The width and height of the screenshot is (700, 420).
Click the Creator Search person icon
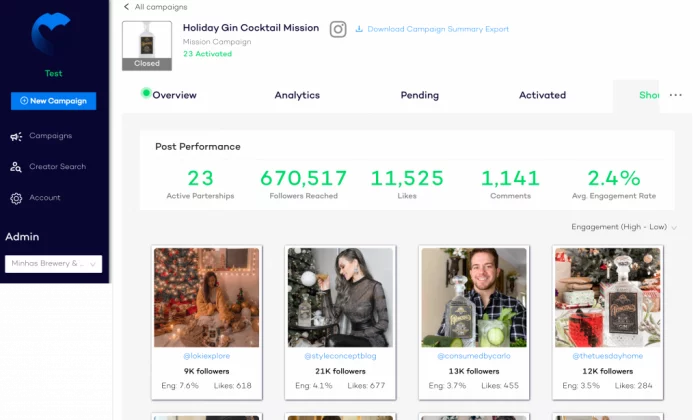(x=16, y=167)
